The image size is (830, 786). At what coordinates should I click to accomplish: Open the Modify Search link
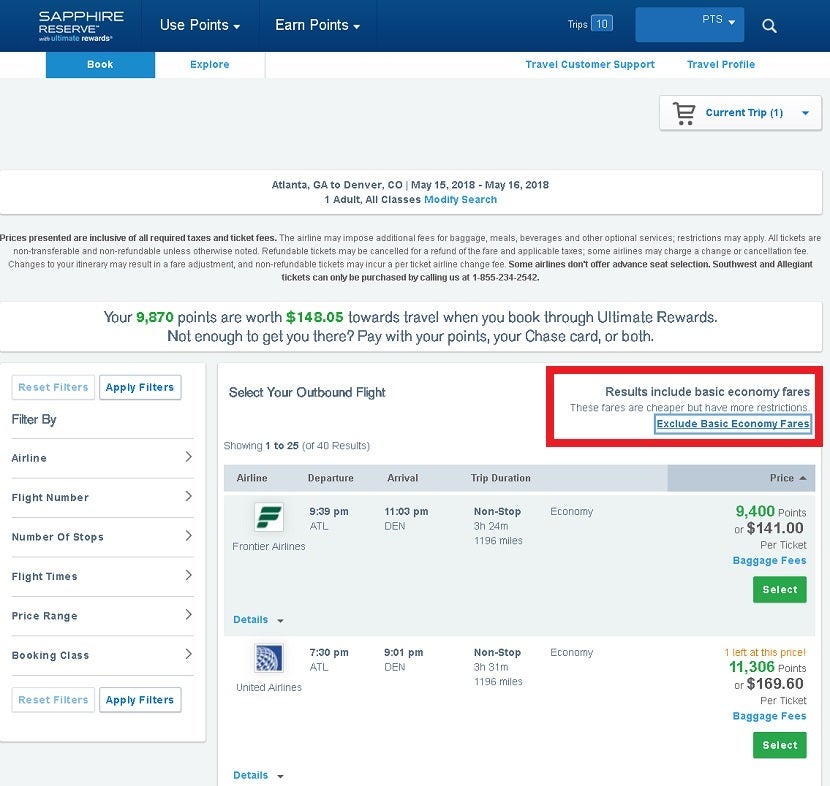460,200
